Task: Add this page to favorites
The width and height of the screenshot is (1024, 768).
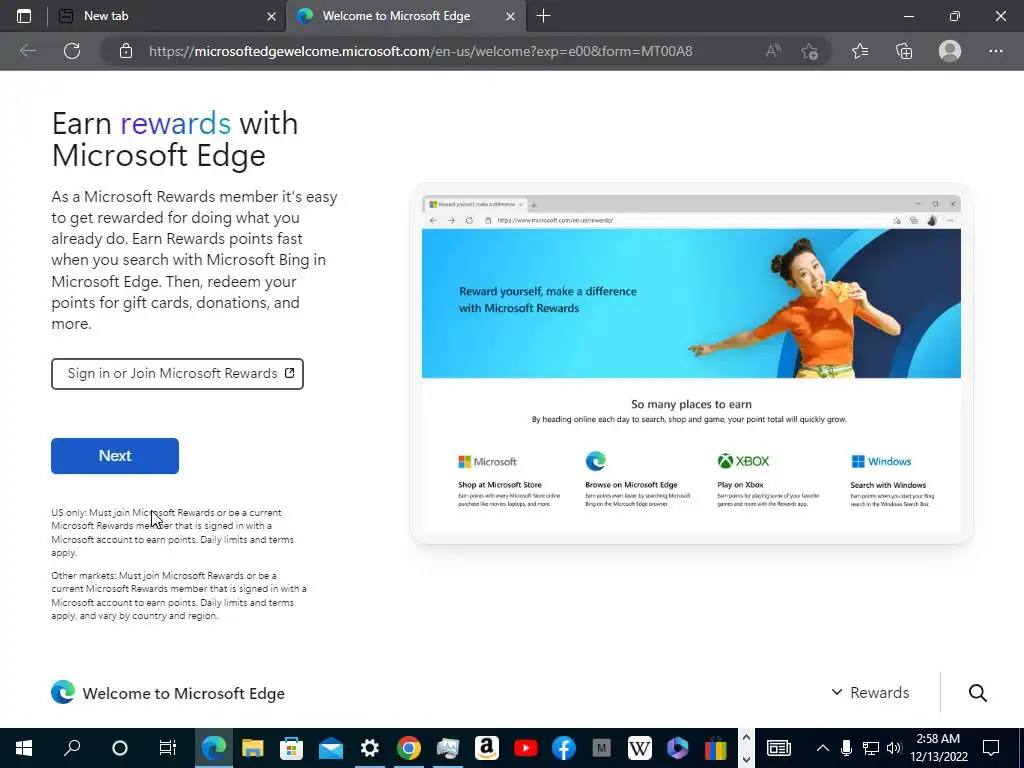Action: 810,51
